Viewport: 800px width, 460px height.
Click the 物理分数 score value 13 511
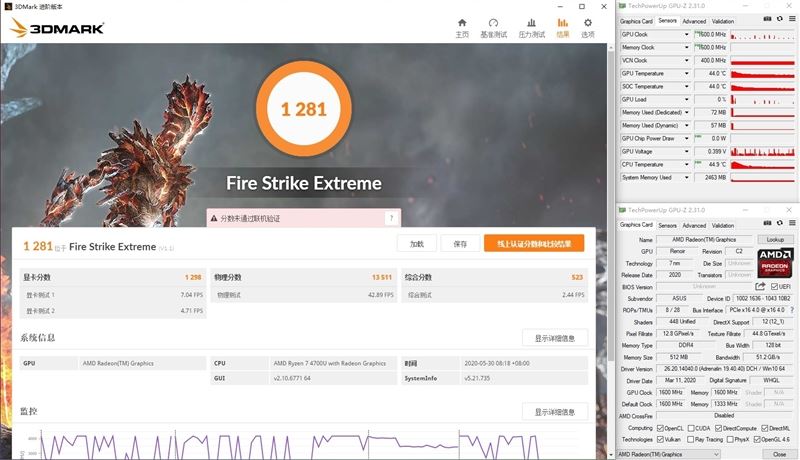pyautogui.click(x=382, y=277)
